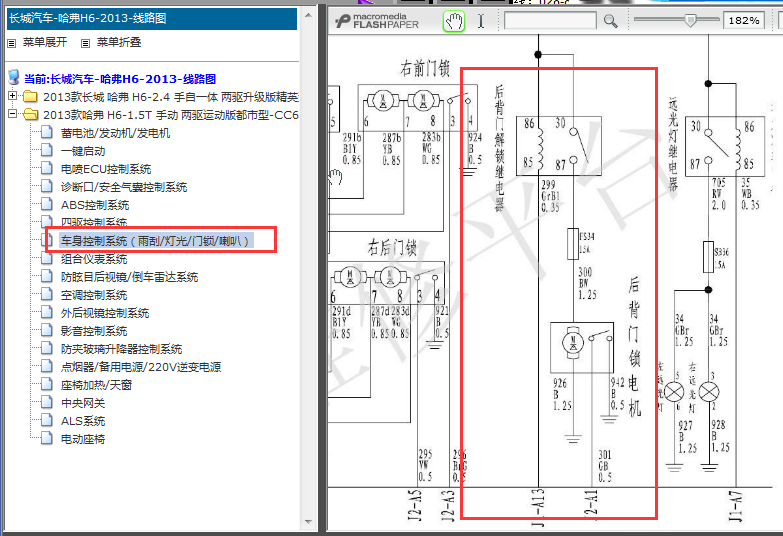The image size is (783, 536).
Task: Click the 右前门锁 label in diagram
Action: pos(425,68)
